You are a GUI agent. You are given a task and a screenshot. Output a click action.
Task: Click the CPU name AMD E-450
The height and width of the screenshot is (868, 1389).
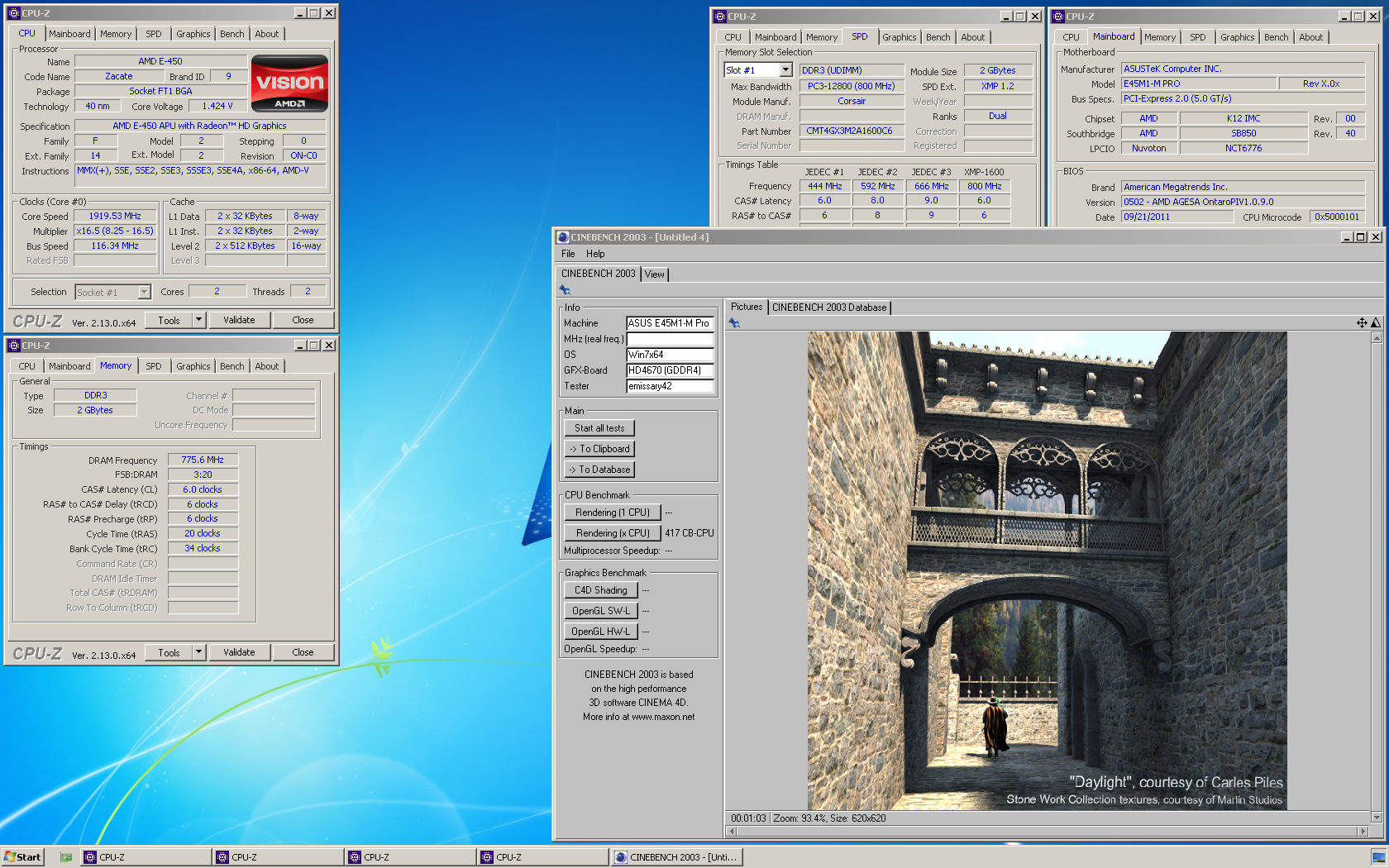[160, 61]
